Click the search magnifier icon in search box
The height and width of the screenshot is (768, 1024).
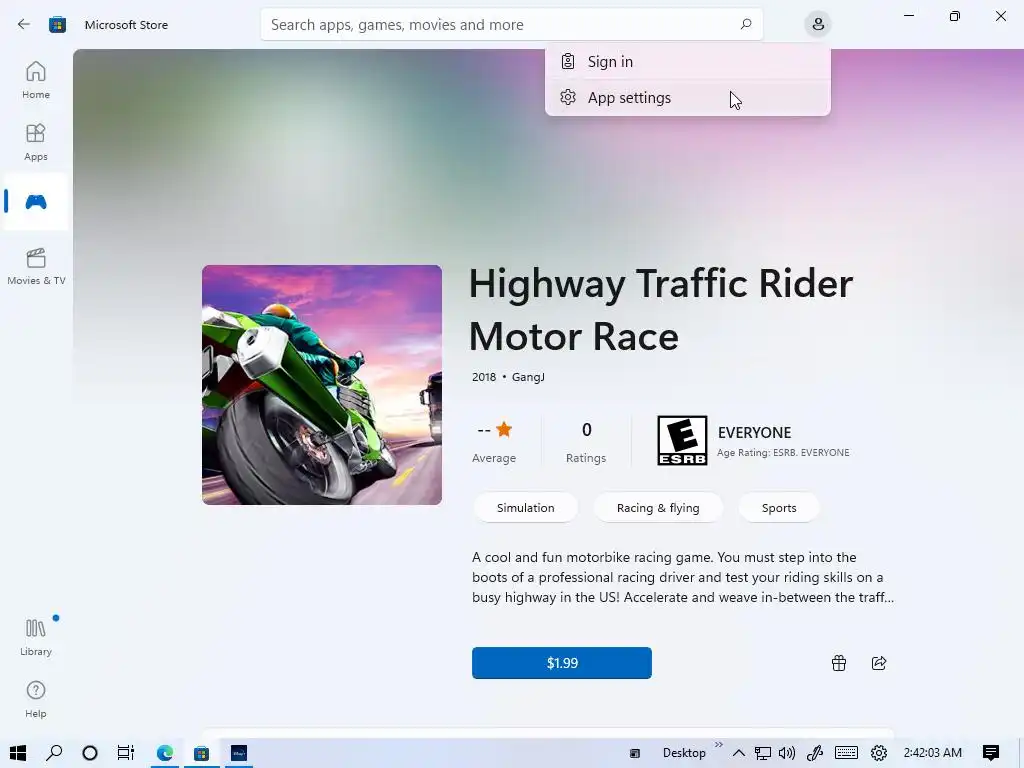746,24
